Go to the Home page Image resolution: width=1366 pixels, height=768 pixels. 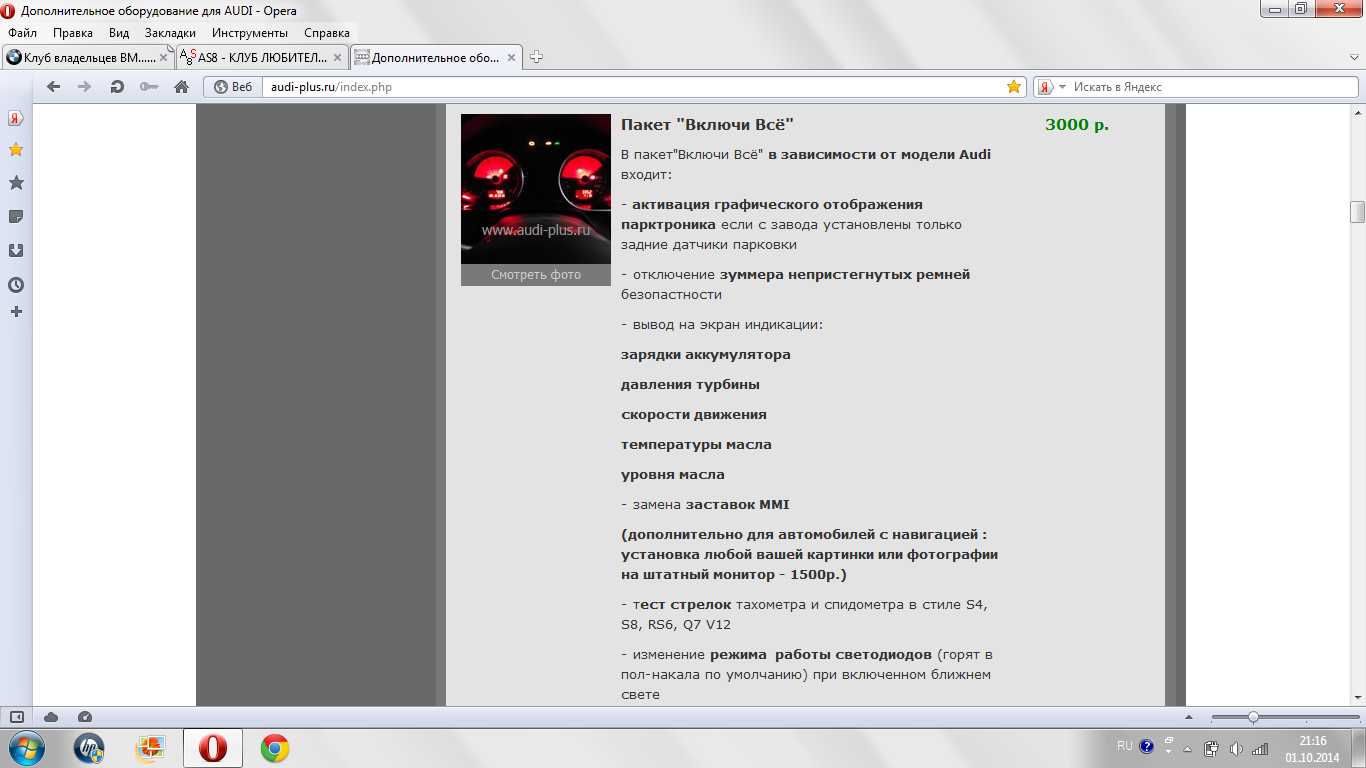[181, 87]
